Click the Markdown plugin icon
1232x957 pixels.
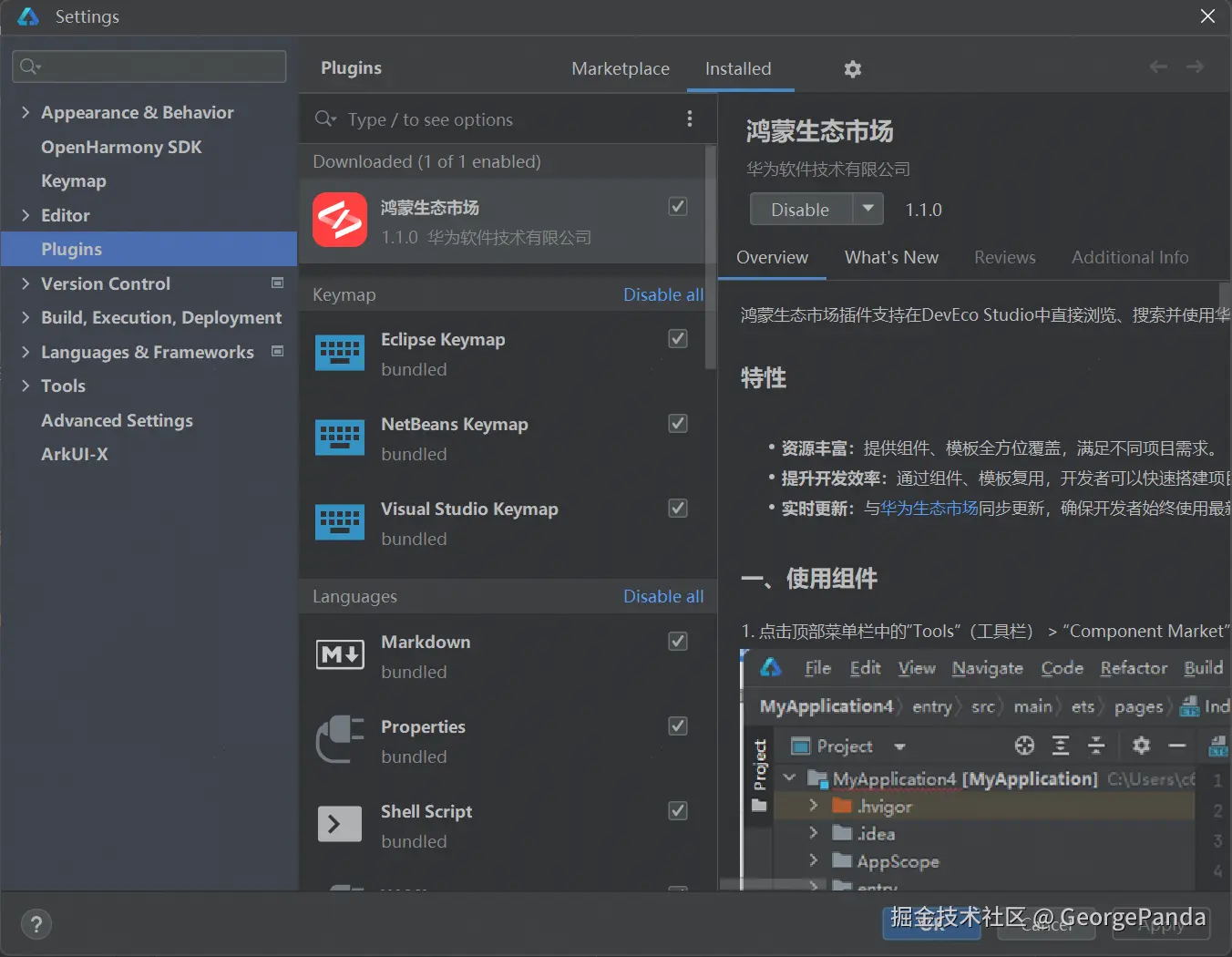[x=340, y=654]
